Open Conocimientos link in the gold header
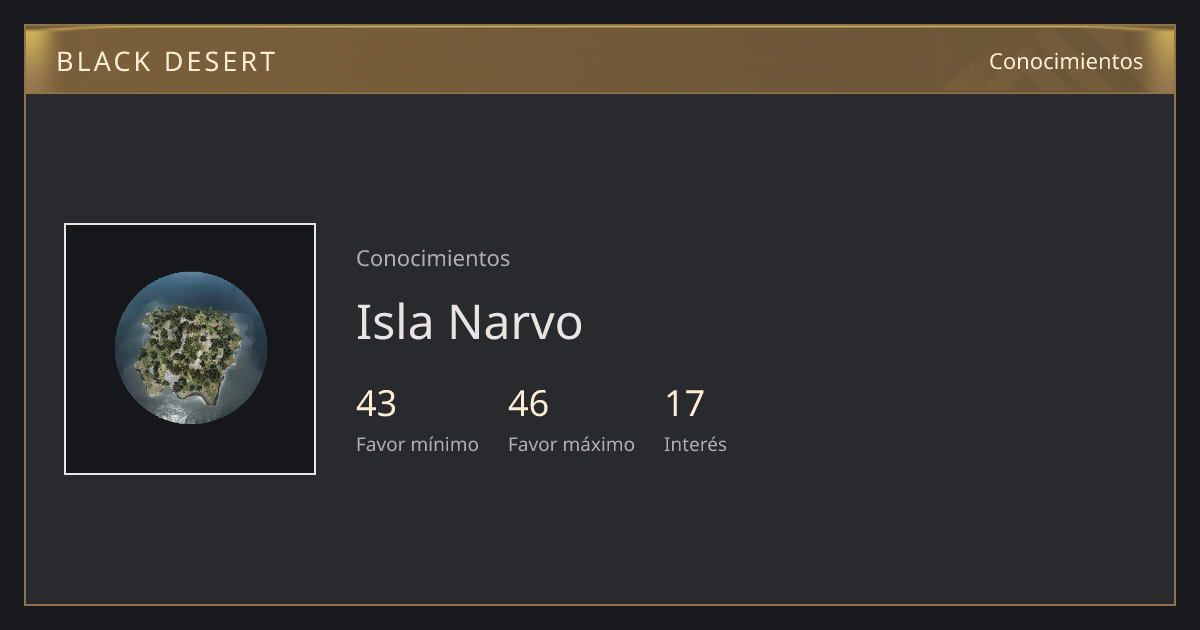The height and width of the screenshot is (630, 1200). pos(1066,61)
